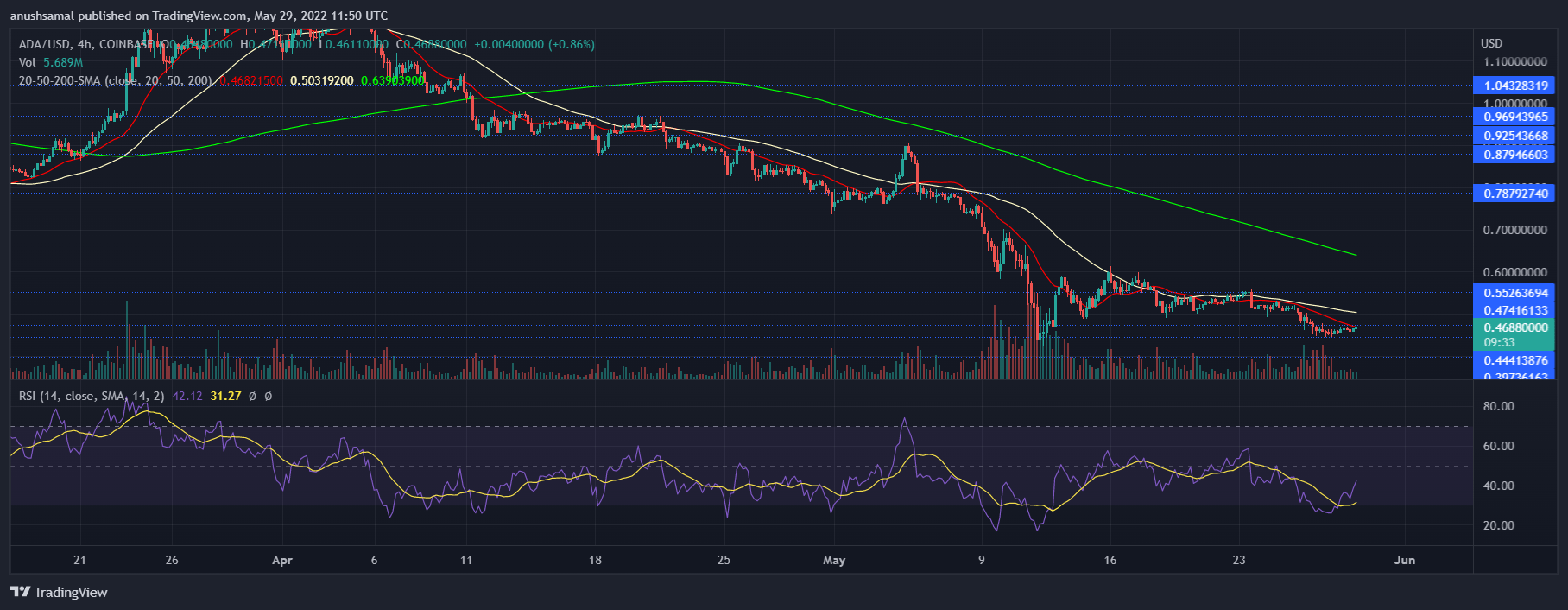The width and height of the screenshot is (1568, 610).
Task: Click the 0.87946603 price level label
Action: pos(1515,155)
